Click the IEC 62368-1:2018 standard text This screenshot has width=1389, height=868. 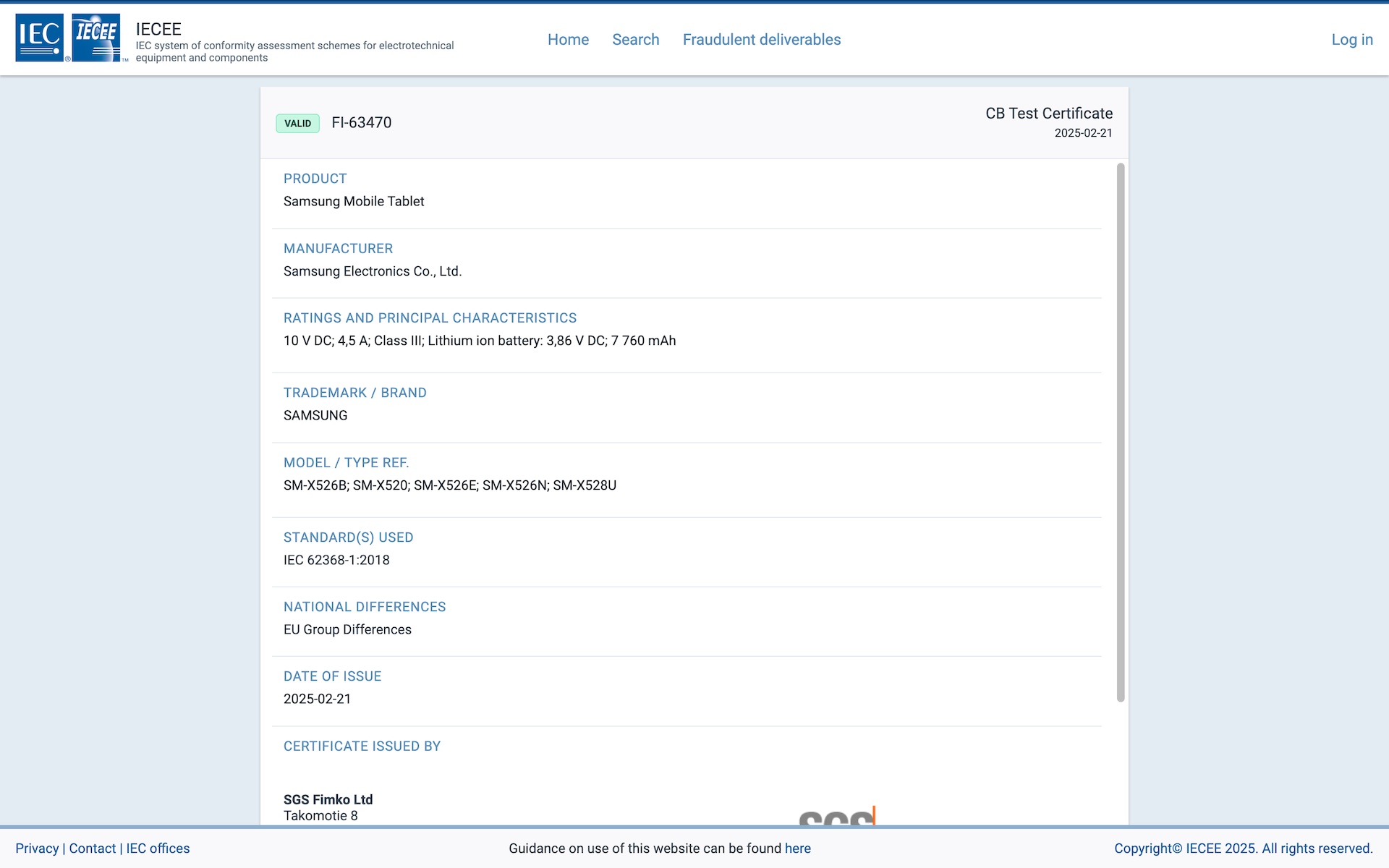coord(336,560)
